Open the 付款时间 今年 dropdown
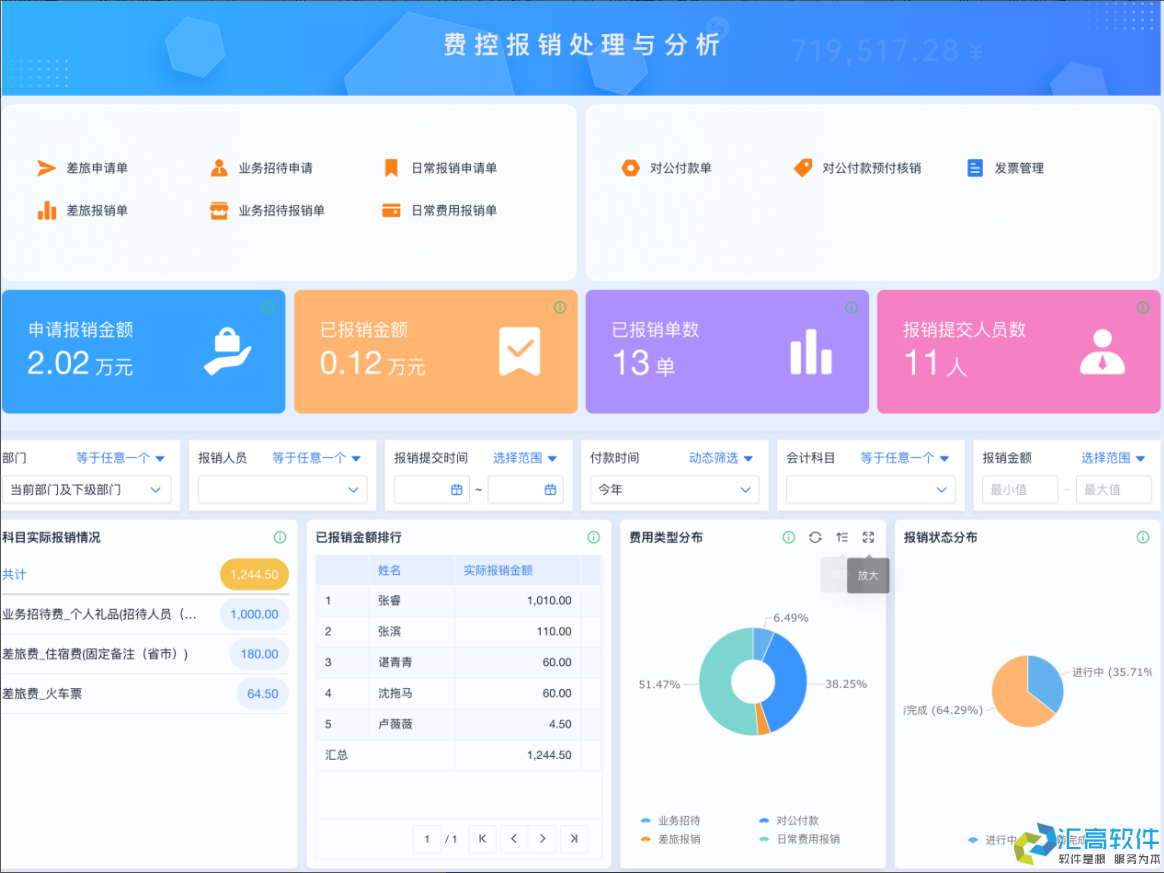 click(x=673, y=490)
